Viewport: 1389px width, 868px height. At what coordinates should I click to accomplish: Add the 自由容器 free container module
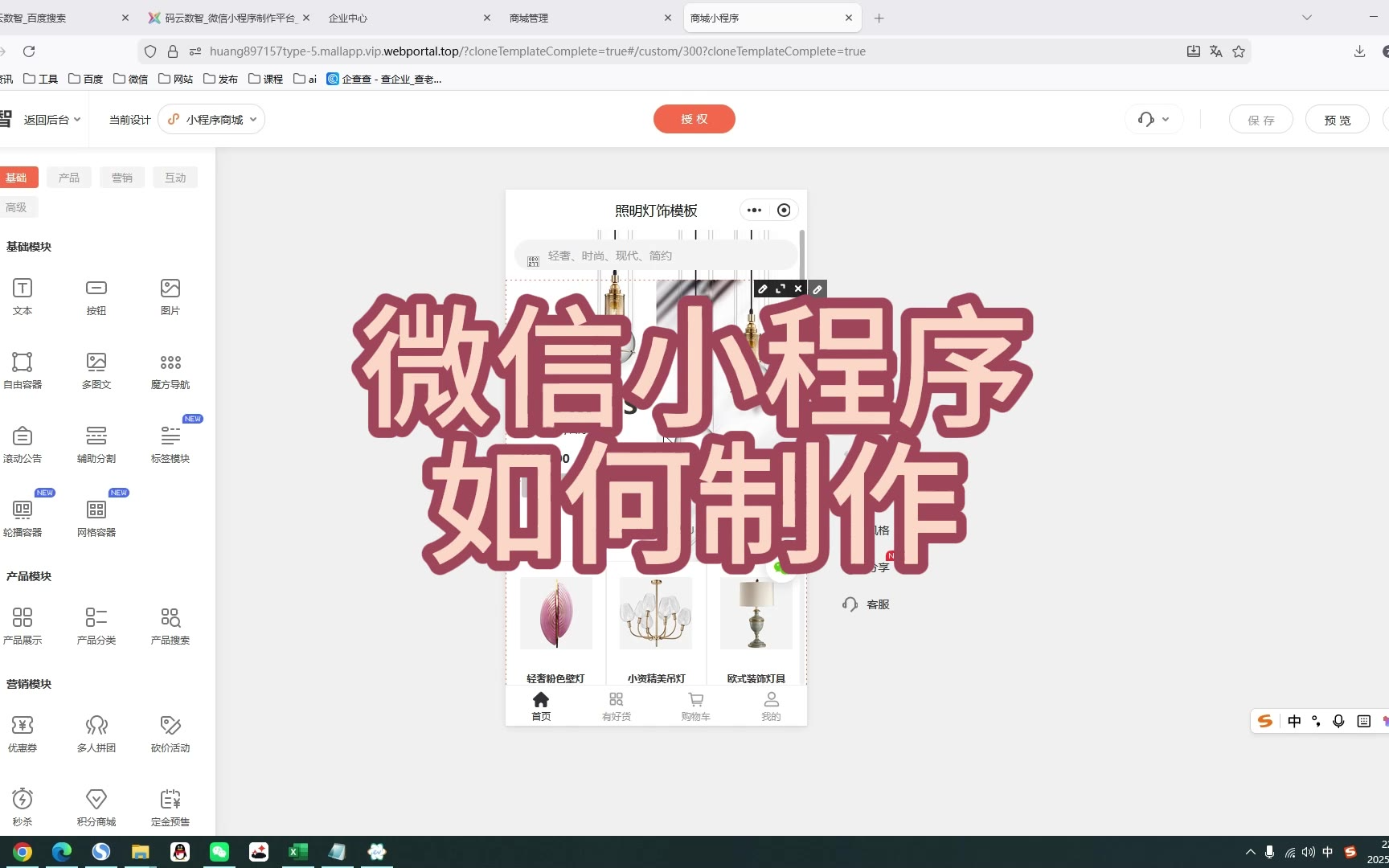pyautogui.click(x=23, y=370)
